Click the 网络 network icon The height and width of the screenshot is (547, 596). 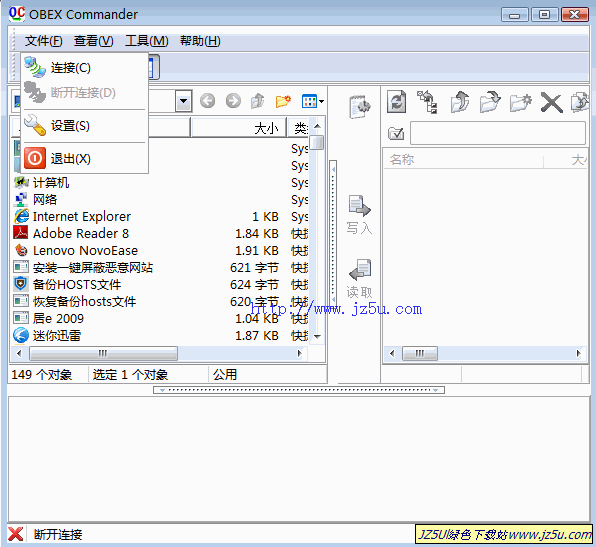pyautogui.click(x=21, y=199)
